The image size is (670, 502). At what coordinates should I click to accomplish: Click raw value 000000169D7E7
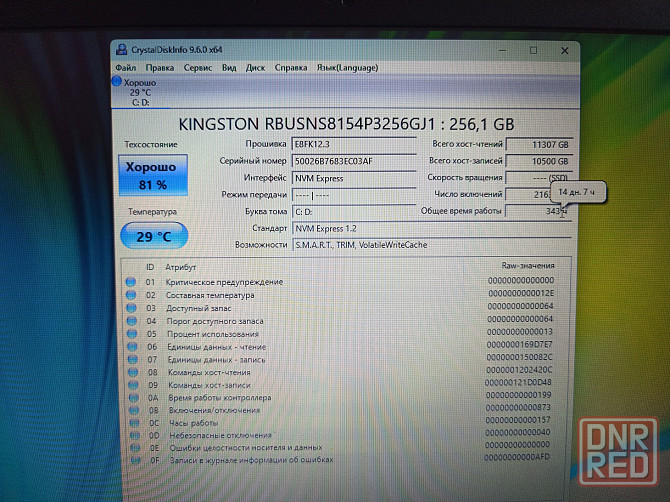(x=520, y=344)
